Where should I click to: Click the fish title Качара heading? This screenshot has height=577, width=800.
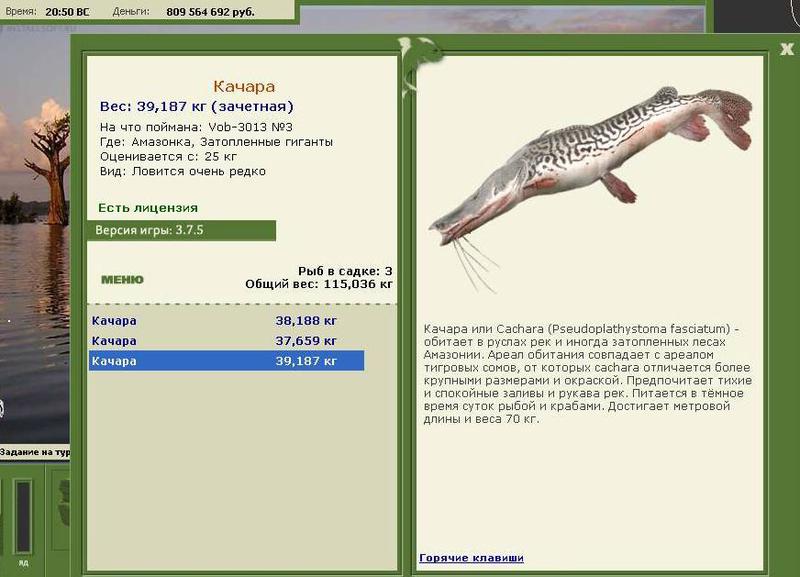(x=244, y=86)
